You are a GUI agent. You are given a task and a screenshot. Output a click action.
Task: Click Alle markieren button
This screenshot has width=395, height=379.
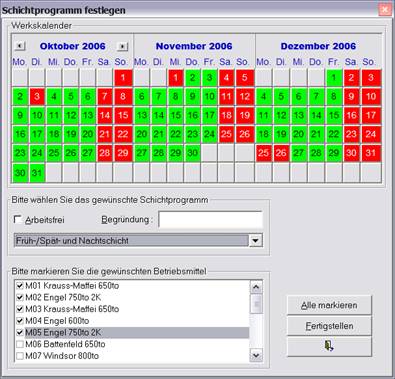tap(329, 305)
